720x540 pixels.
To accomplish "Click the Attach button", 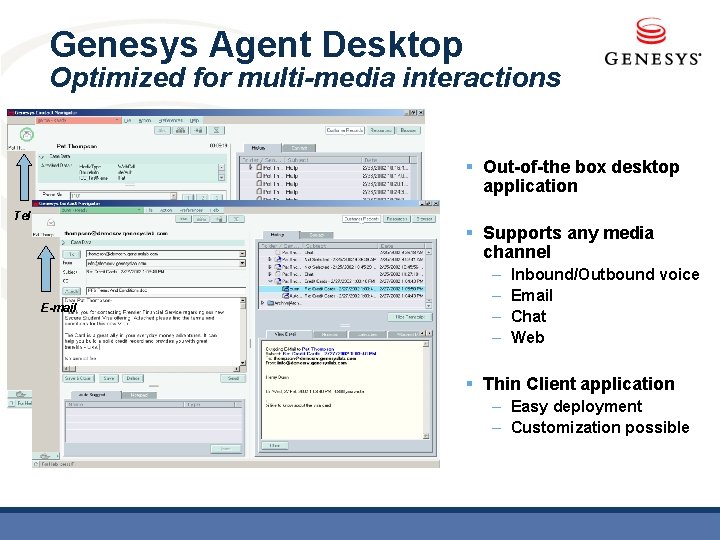I will [71, 291].
